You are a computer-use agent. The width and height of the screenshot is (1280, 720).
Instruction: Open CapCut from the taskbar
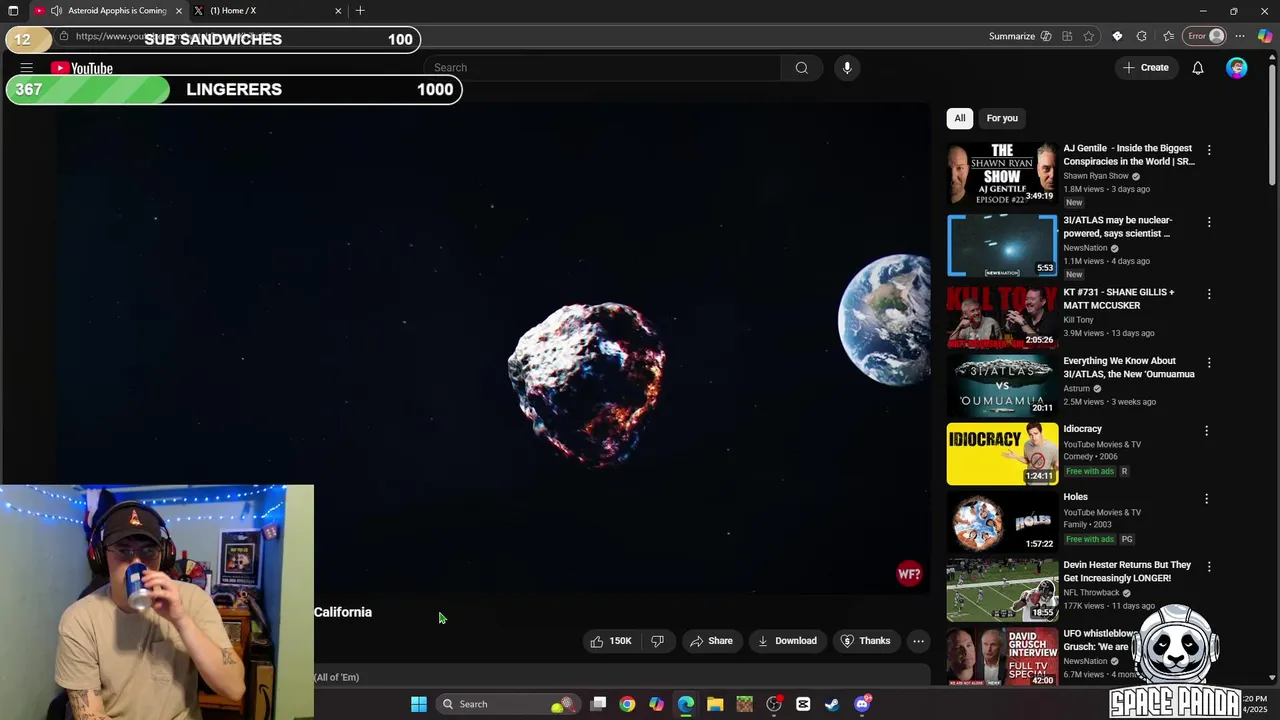(x=803, y=704)
